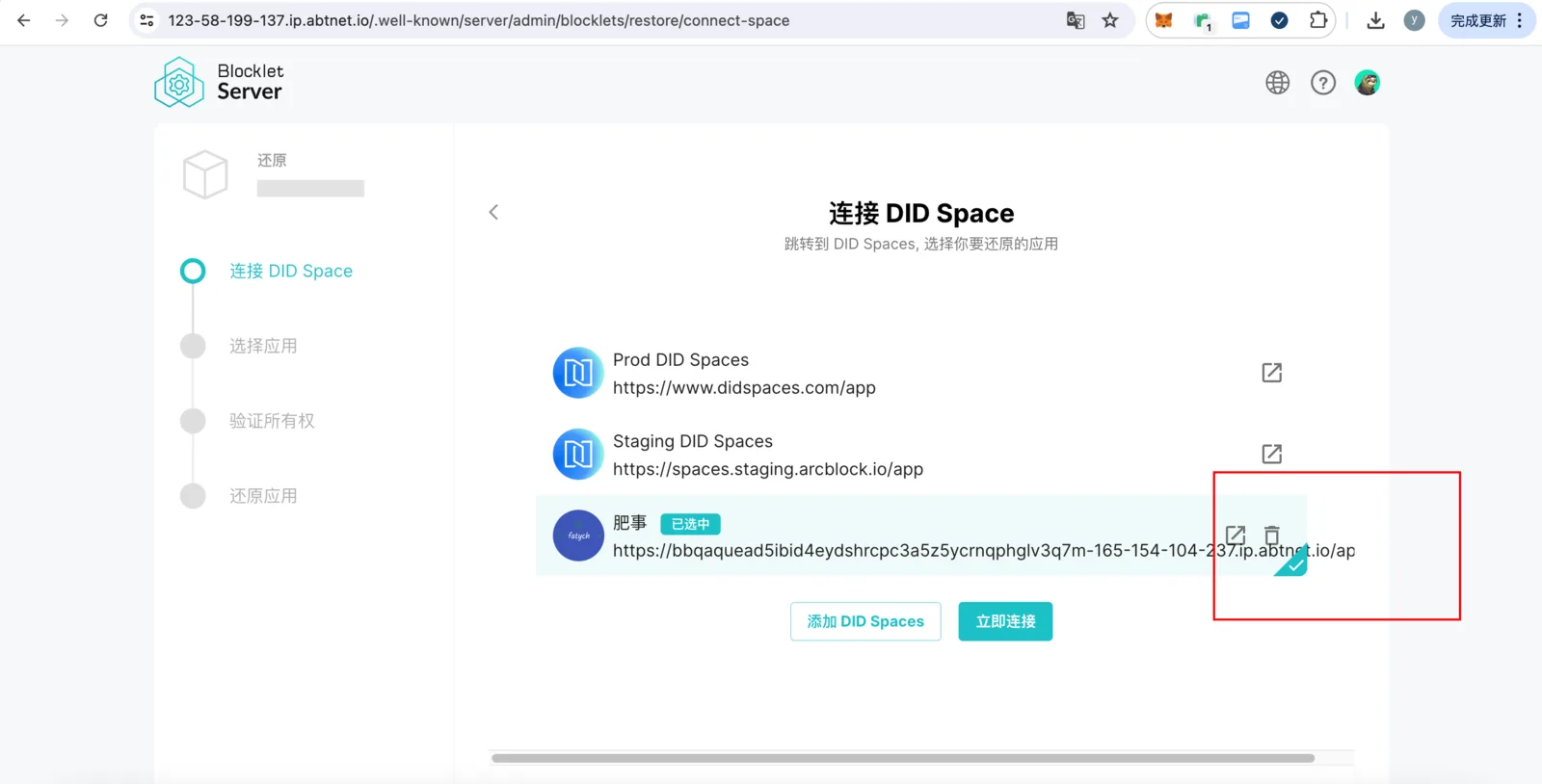Viewport: 1542px width, 784px height.
Task: Reload the current page
Action: coord(100,20)
